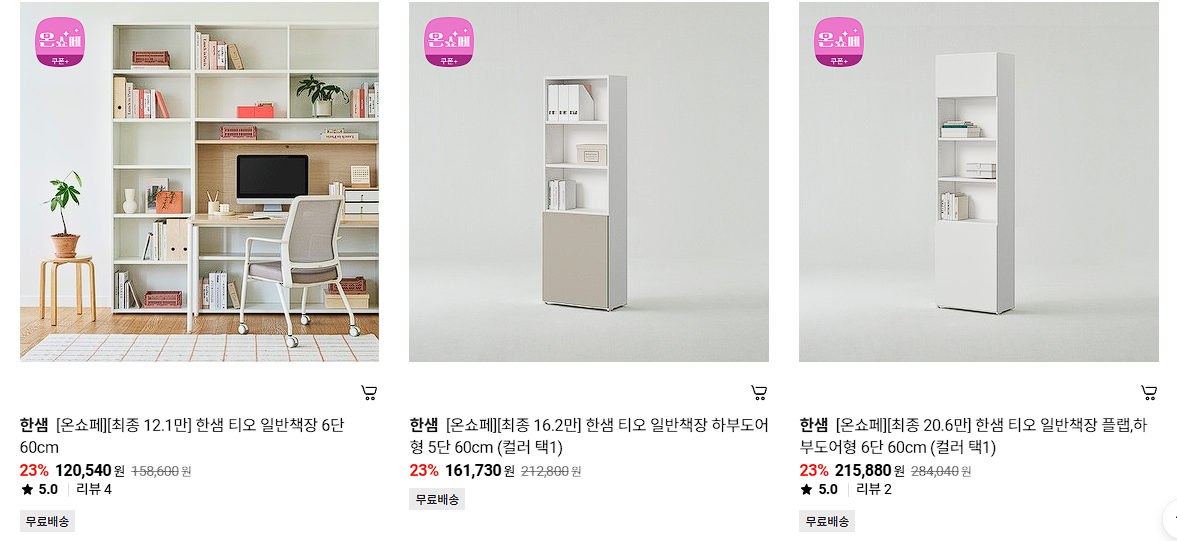
Task: Open the home office bookshelf product image
Action: (199, 182)
